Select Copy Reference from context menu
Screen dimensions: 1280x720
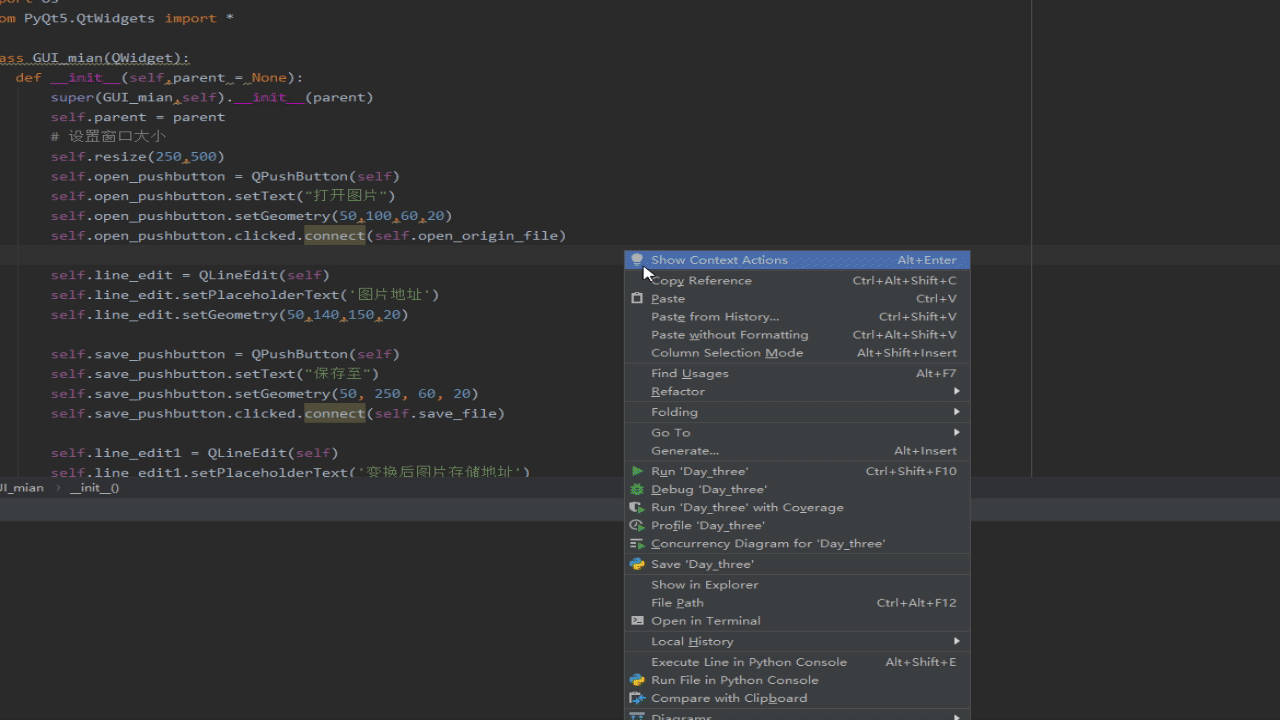point(797,280)
